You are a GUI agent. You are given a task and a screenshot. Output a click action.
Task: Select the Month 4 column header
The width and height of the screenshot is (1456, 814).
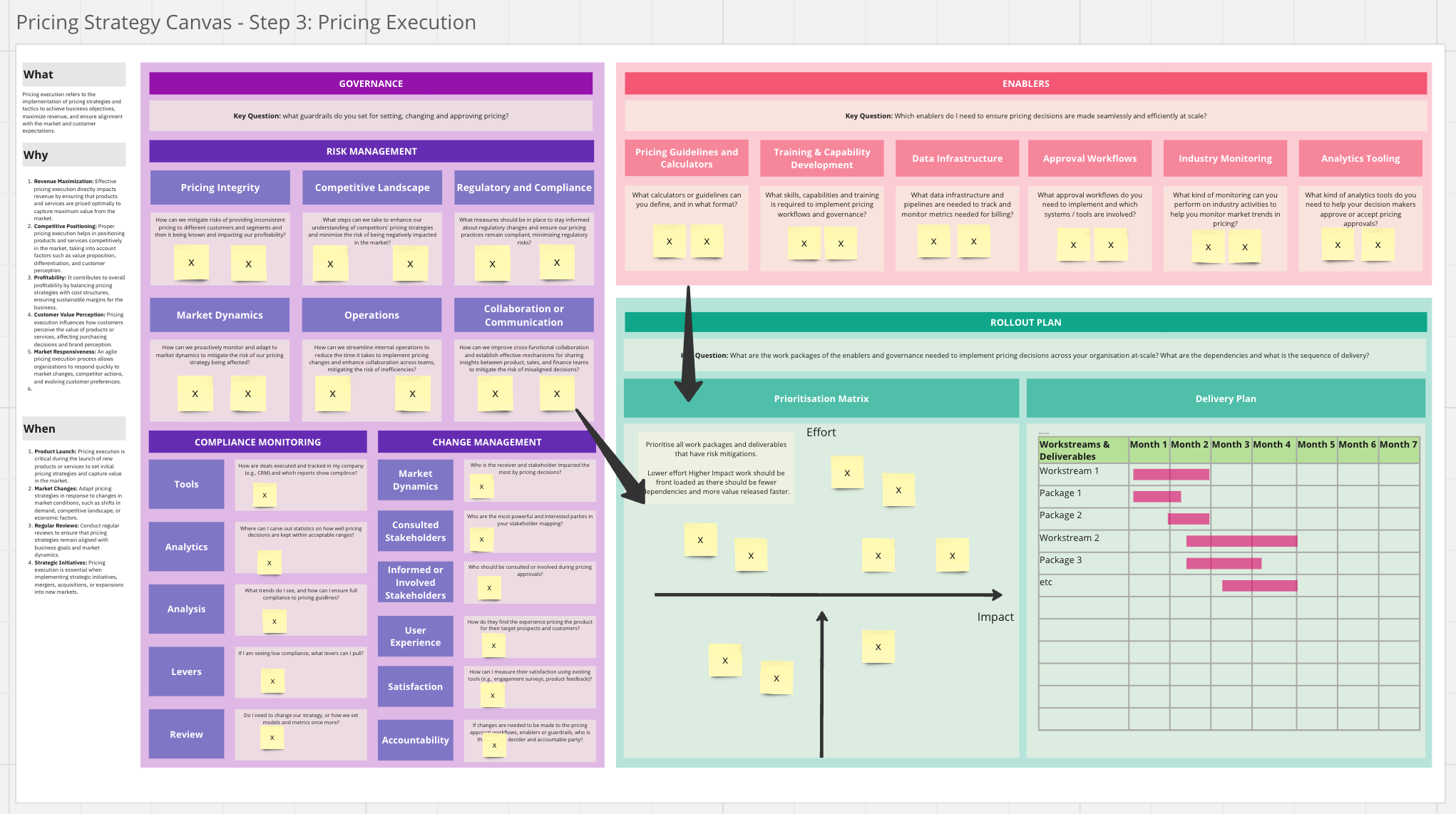point(1272,444)
